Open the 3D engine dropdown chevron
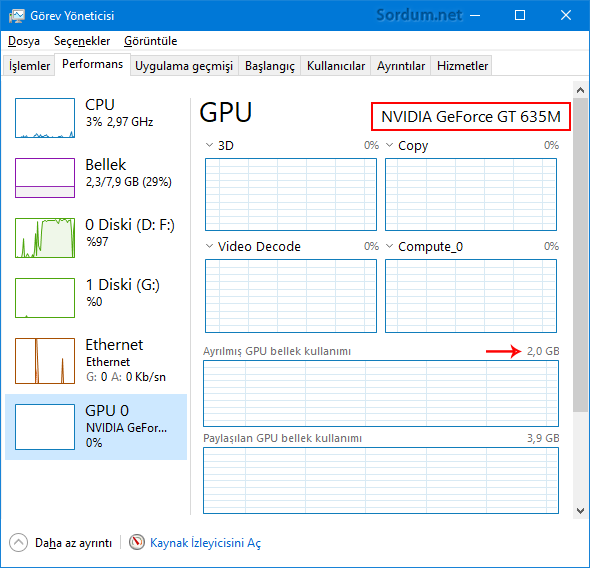The height and width of the screenshot is (568, 590). click(x=209, y=145)
